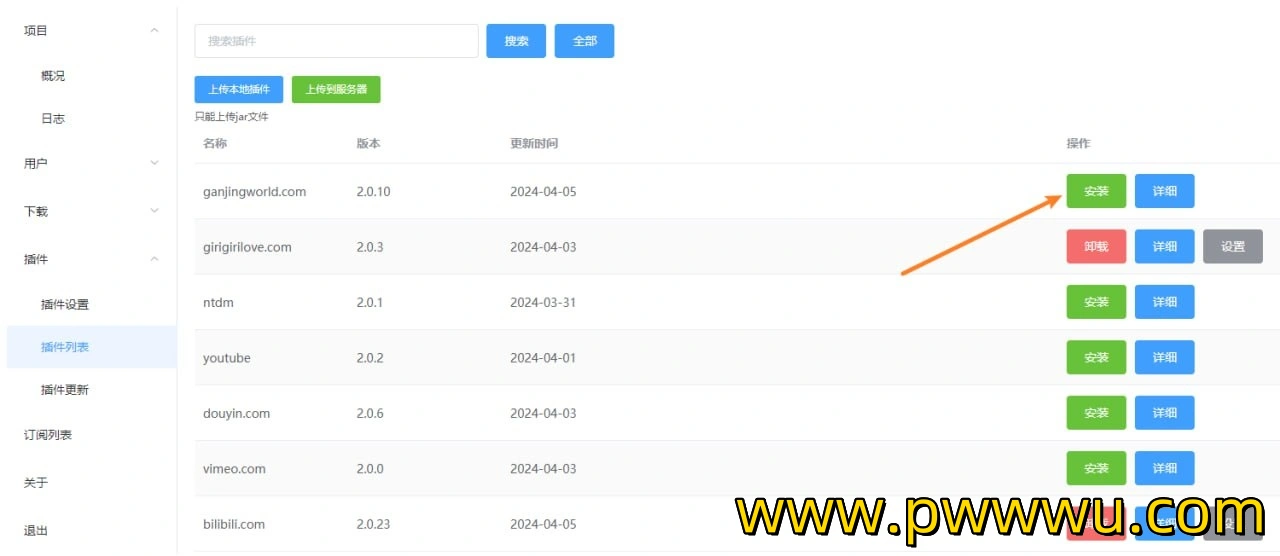1280x556 pixels.
Task: Open 关于 in sidebar
Action: tap(36, 483)
